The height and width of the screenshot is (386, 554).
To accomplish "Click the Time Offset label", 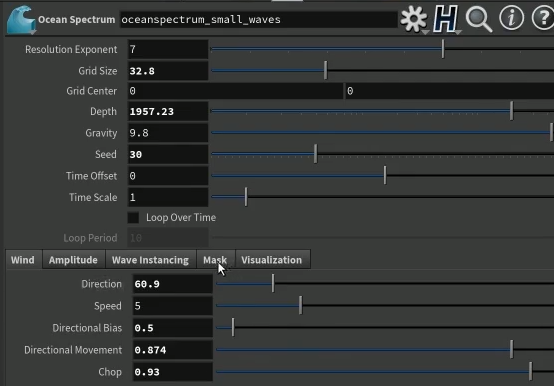I will tap(92, 176).
